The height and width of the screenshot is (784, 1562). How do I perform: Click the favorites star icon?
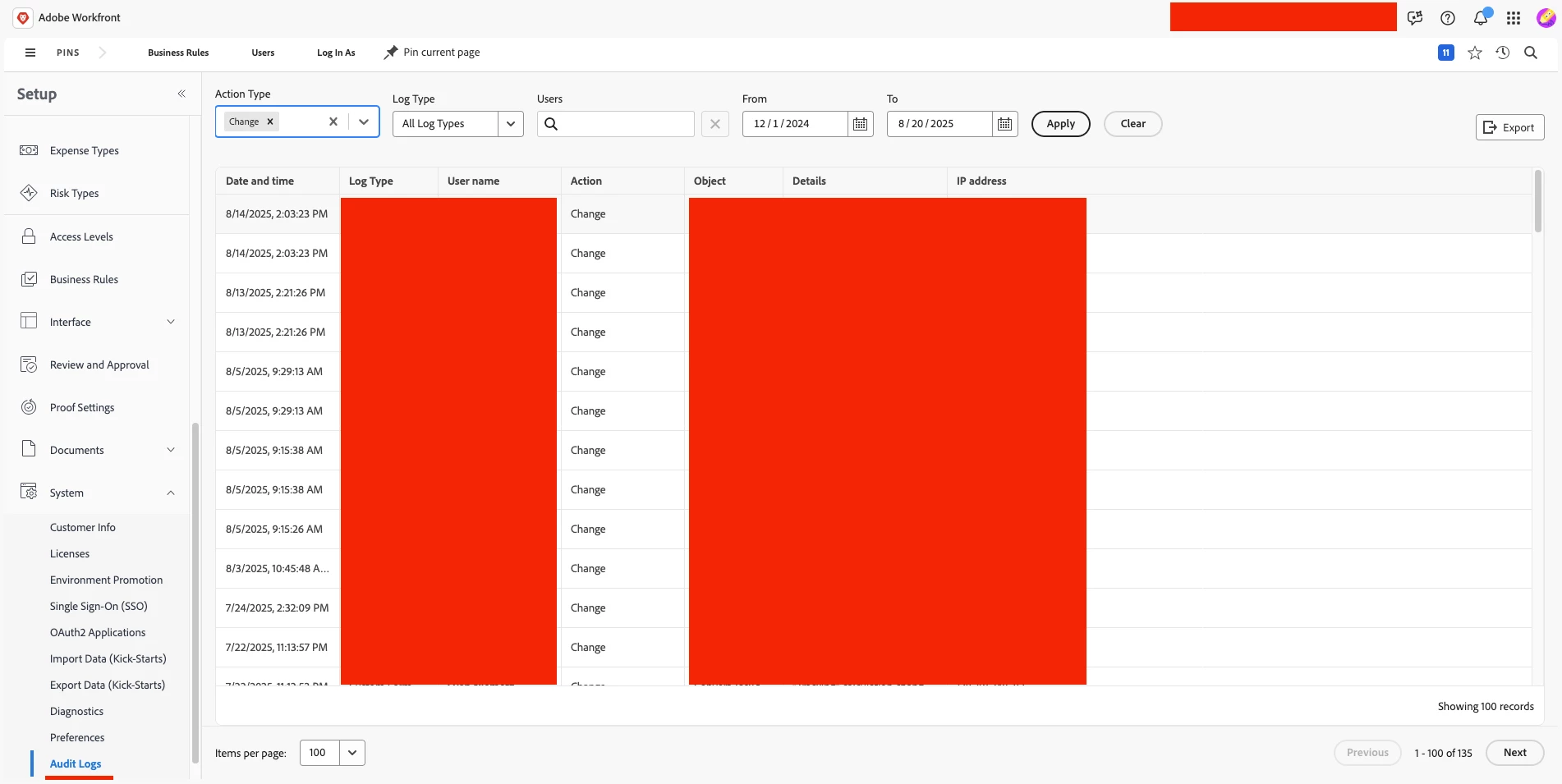coord(1475,53)
